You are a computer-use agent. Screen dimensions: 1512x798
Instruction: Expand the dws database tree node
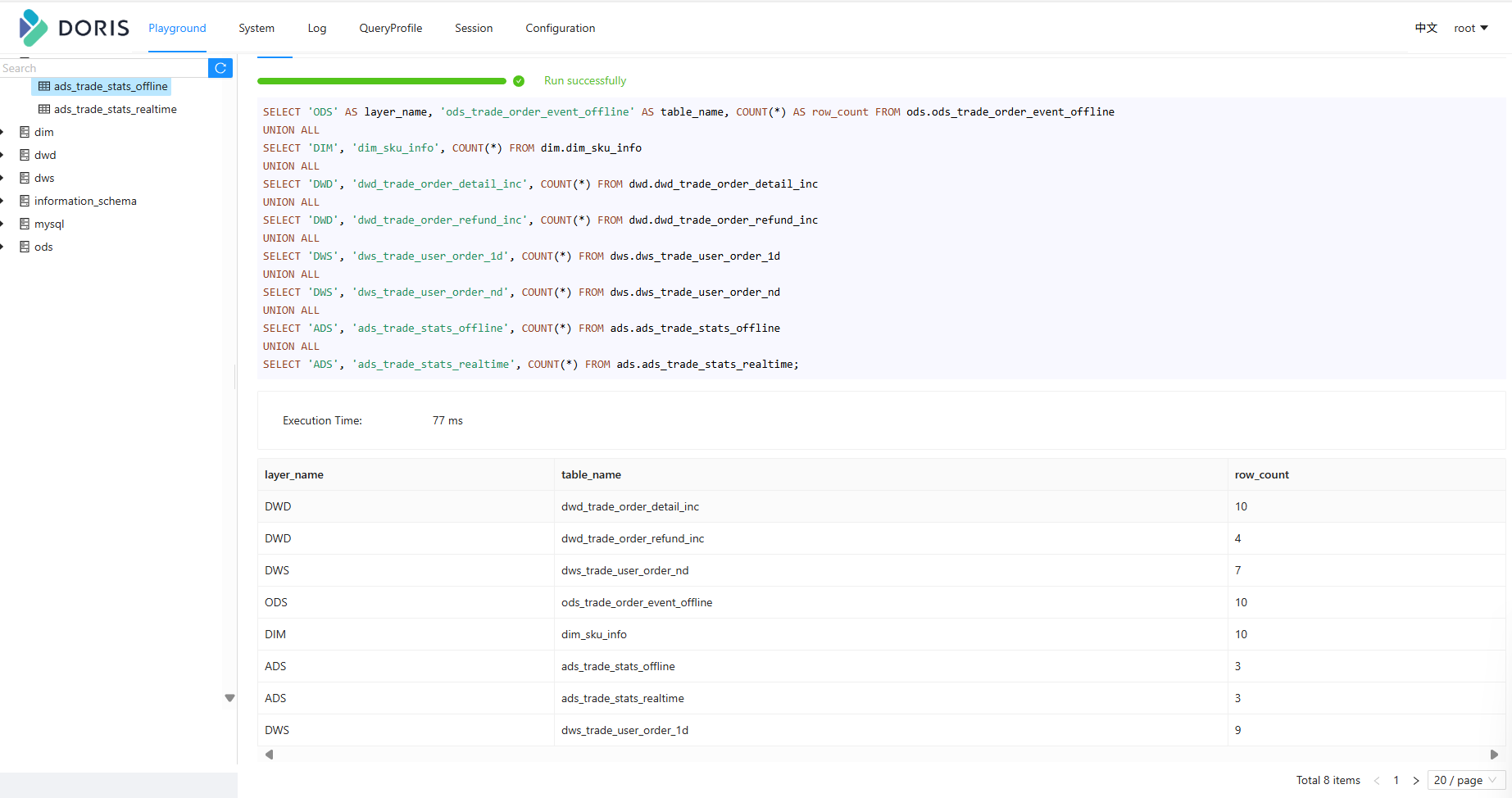coord(2,178)
